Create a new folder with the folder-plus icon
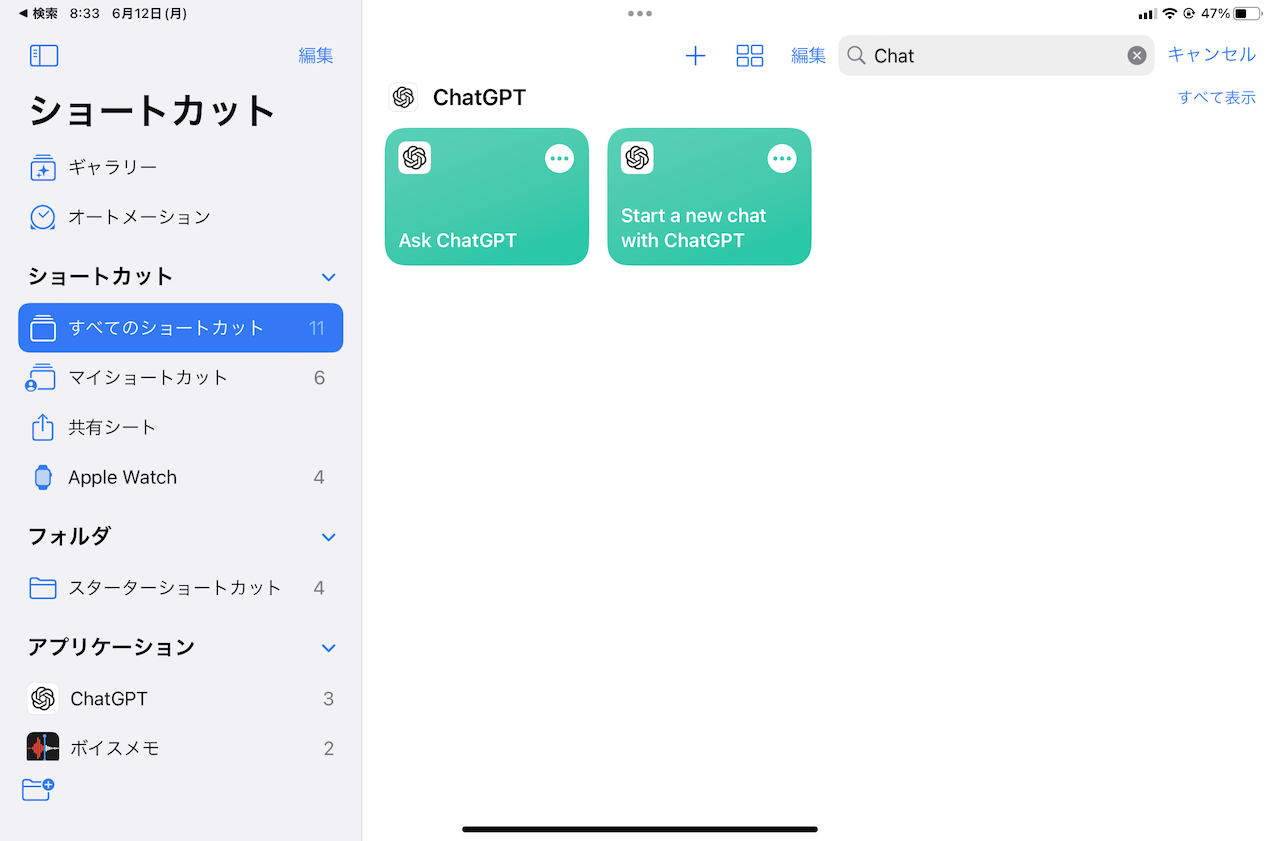The height and width of the screenshot is (841, 1280). coord(37,790)
